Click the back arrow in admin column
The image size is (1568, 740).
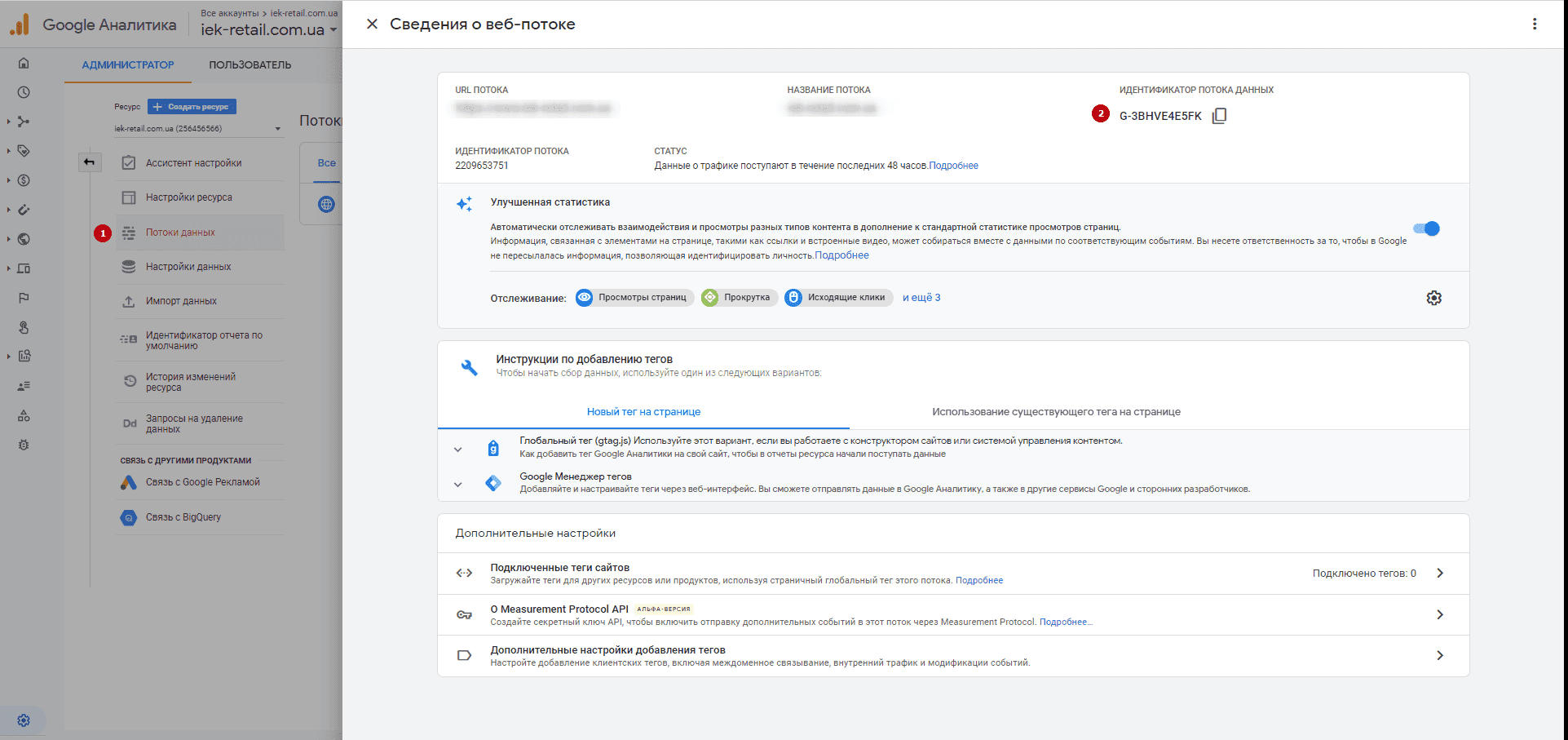pos(89,162)
